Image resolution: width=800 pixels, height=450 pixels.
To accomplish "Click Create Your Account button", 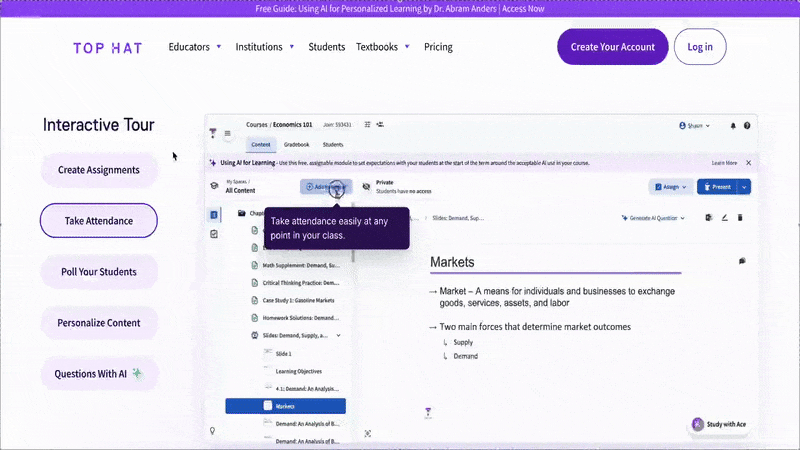I will click(612, 47).
